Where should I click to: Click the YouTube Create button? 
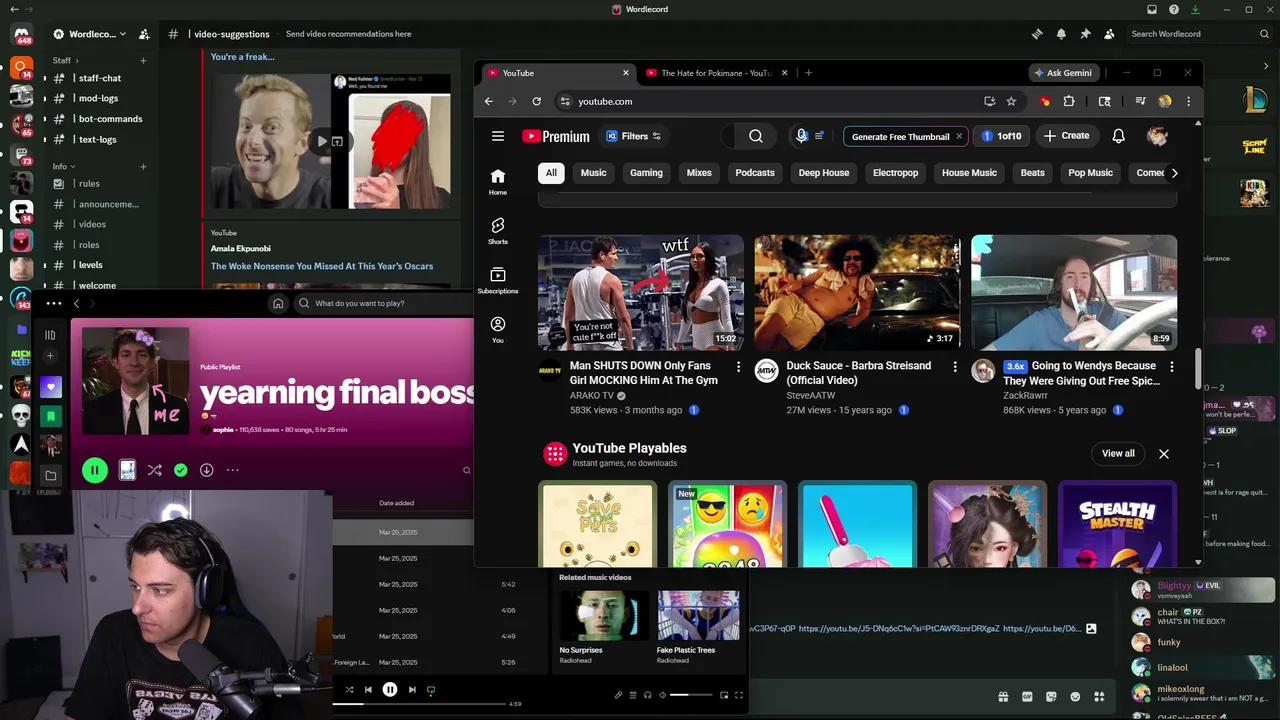point(1066,136)
